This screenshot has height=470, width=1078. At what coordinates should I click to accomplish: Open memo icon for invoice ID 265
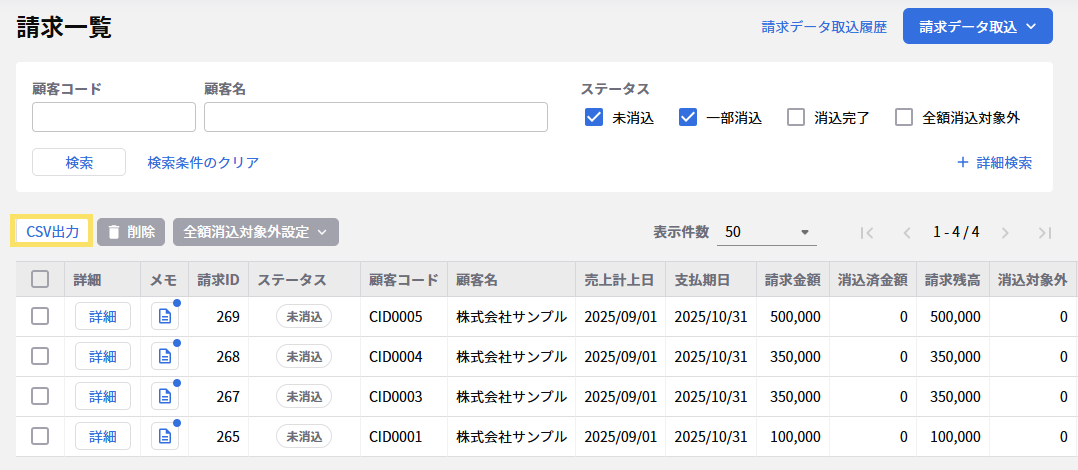[x=165, y=437]
